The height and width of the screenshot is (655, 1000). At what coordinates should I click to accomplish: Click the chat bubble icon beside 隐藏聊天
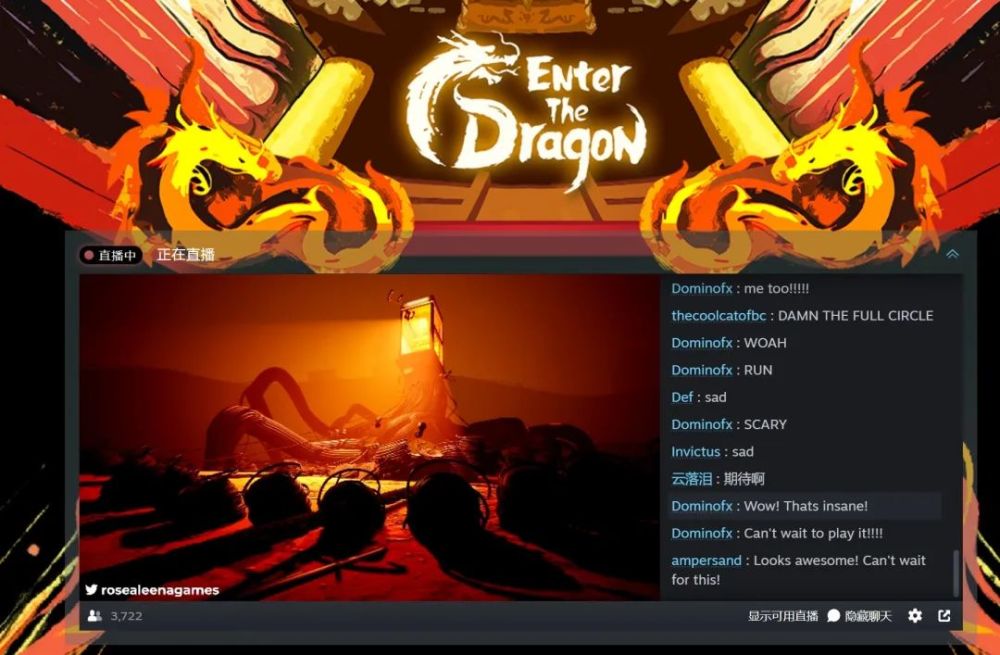tap(834, 615)
